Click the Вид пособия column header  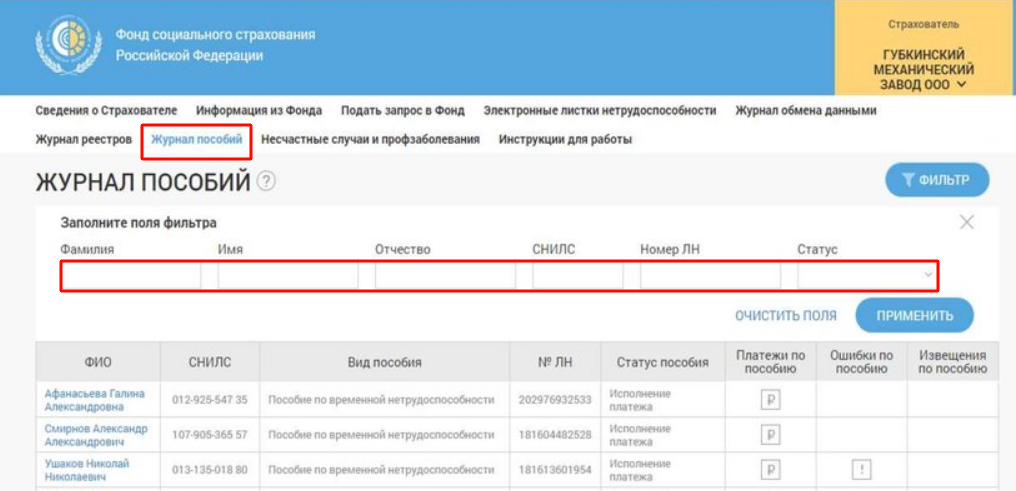384,362
